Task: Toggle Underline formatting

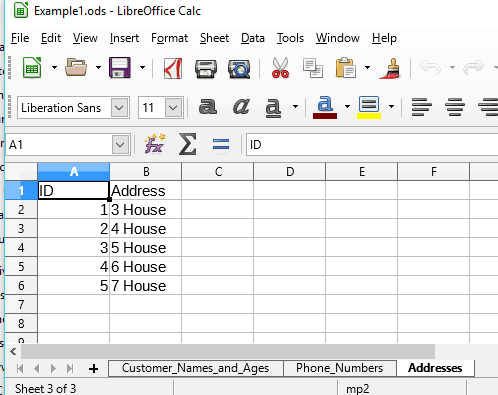Action: tap(273, 107)
